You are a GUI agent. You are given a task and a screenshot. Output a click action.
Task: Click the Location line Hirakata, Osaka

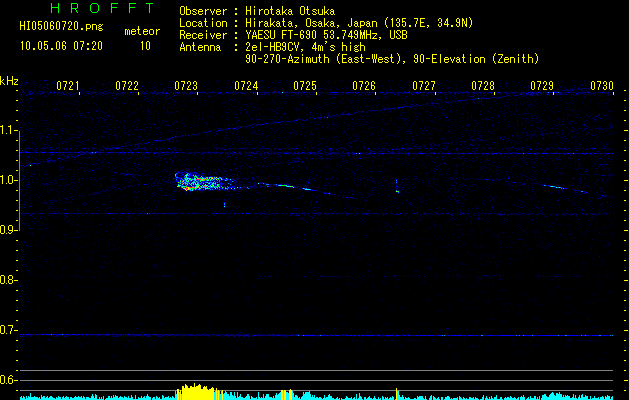point(326,23)
